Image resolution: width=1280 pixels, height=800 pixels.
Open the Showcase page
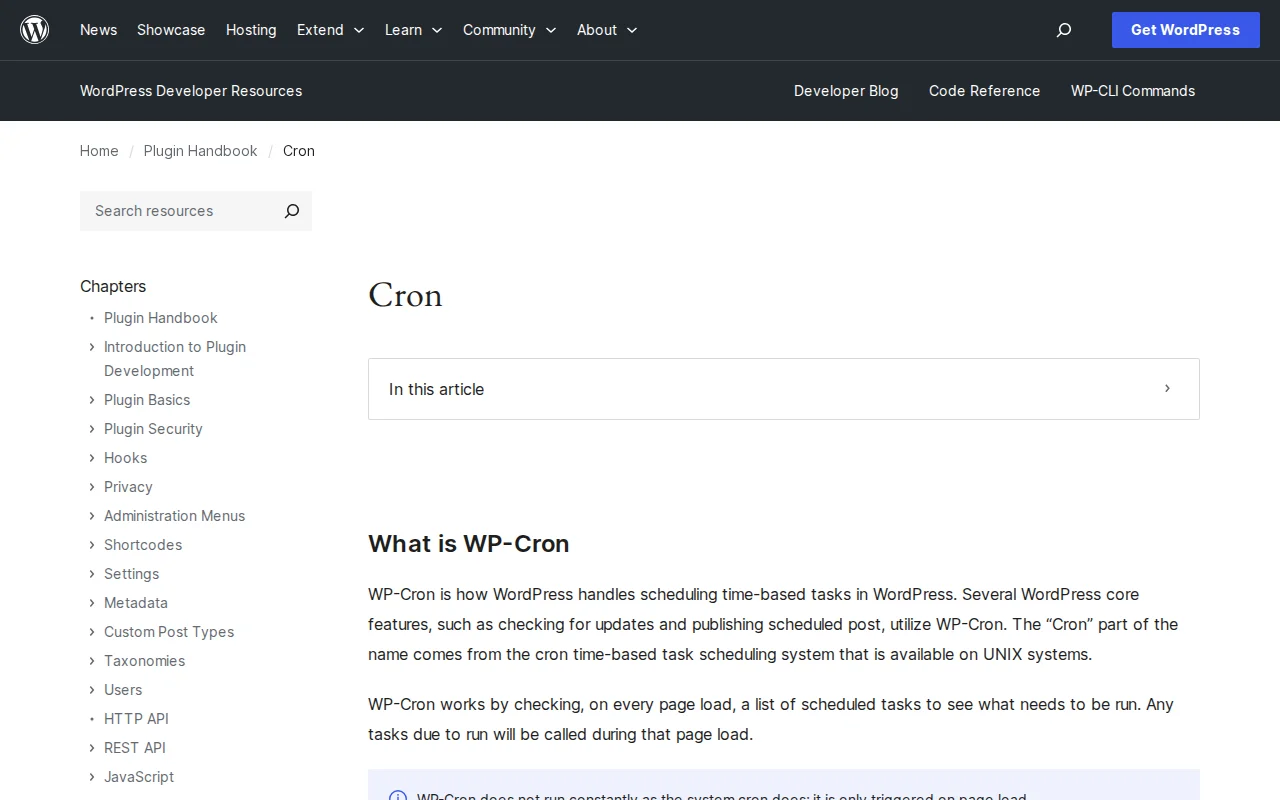[x=170, y=30]
